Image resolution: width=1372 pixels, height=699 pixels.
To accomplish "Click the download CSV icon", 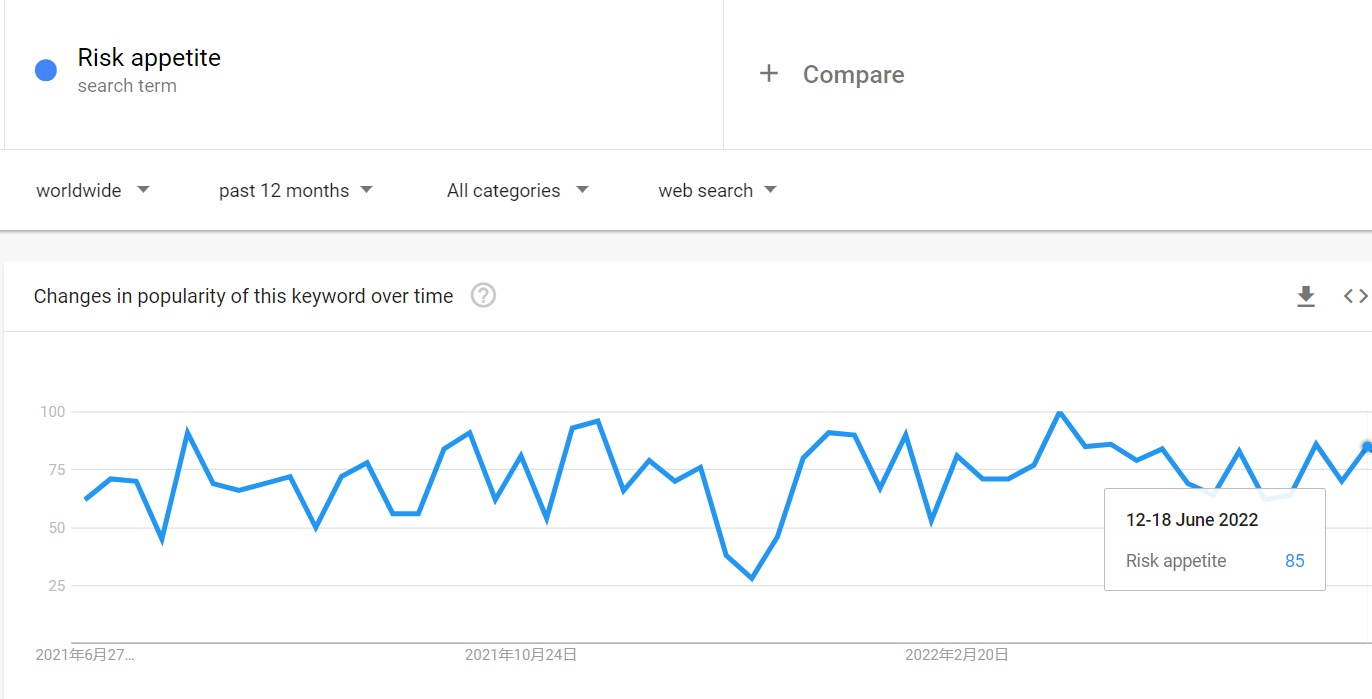I will 1305,296.
